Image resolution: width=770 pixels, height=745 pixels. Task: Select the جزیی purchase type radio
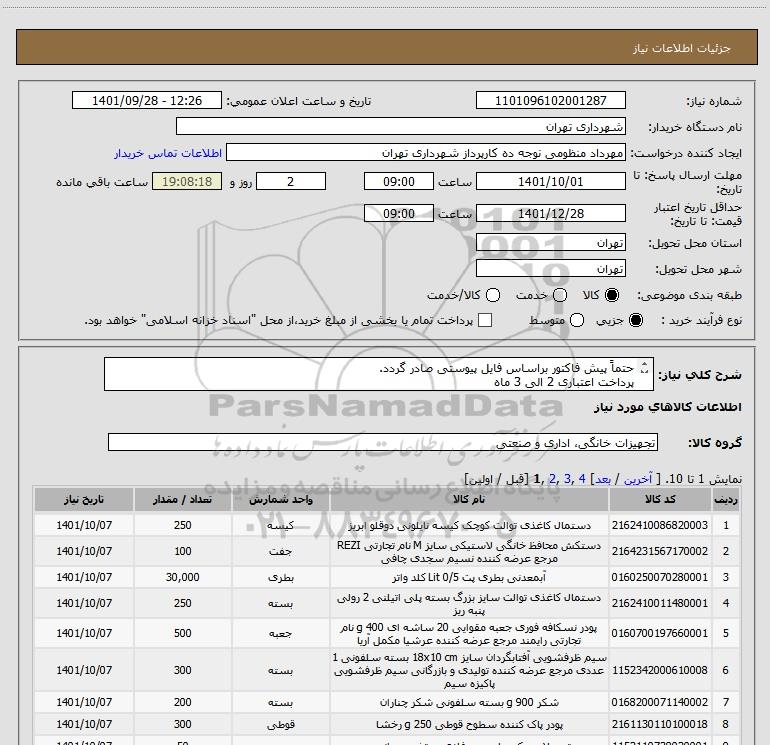pyautogui.click(x=635, y=320)
